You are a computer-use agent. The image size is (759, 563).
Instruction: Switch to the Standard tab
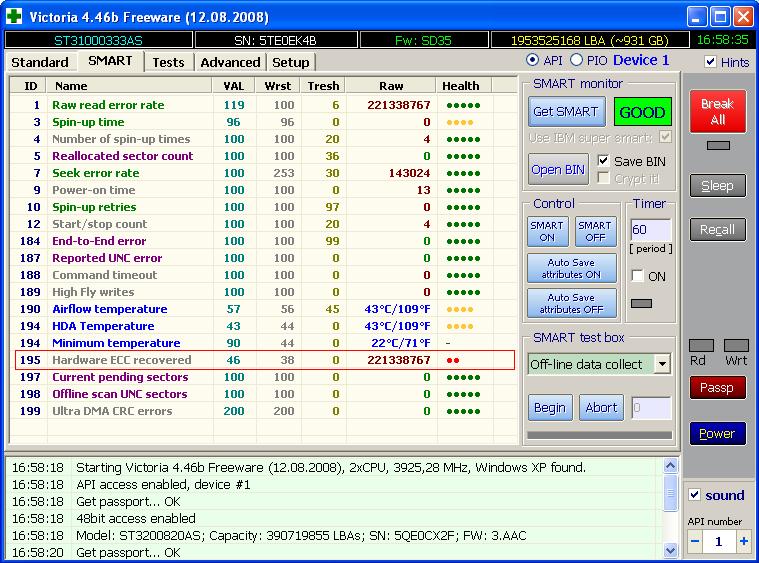click(x=40, y=62)
